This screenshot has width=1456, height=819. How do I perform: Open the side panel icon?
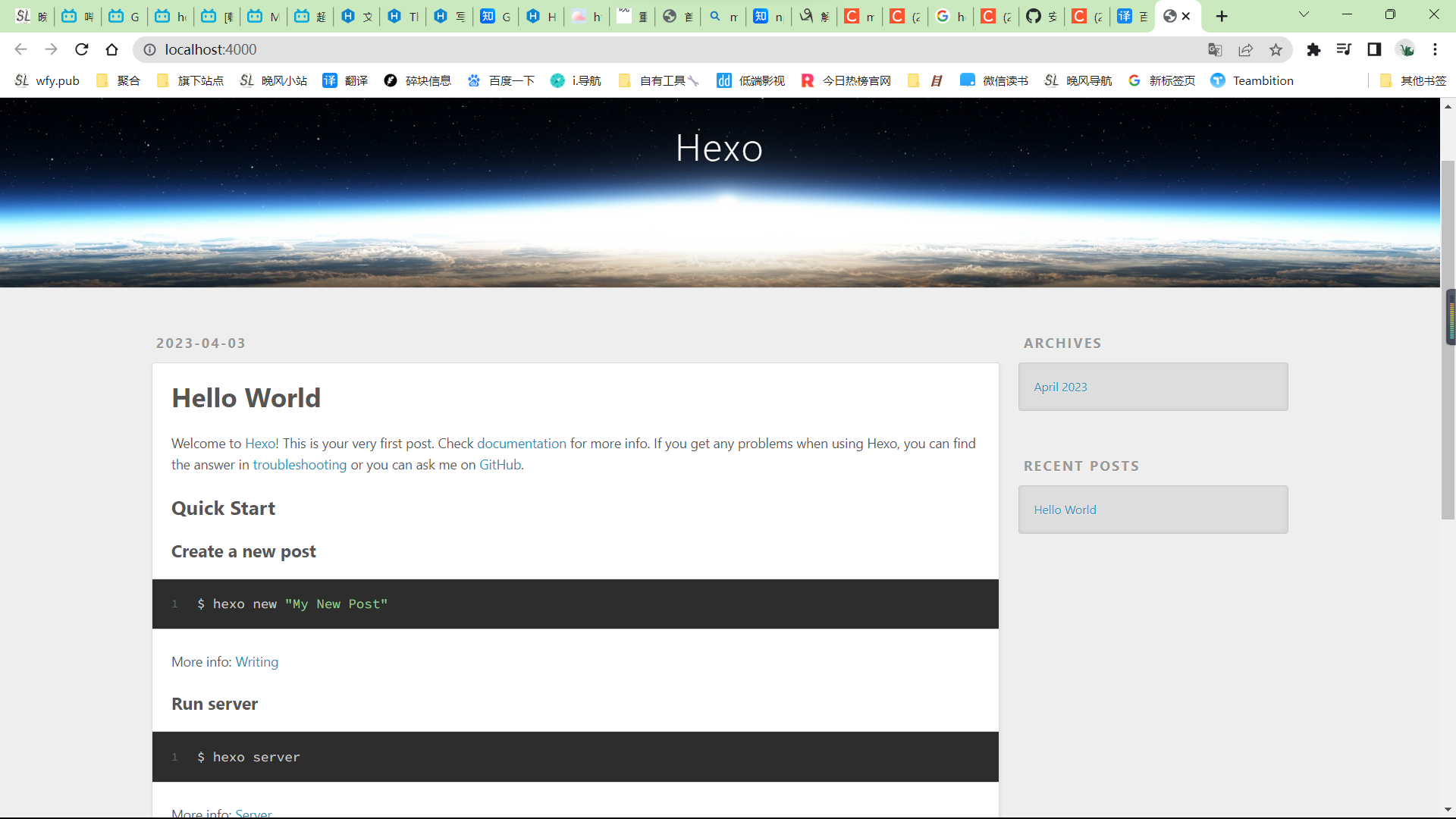(x=1374, y=49)
